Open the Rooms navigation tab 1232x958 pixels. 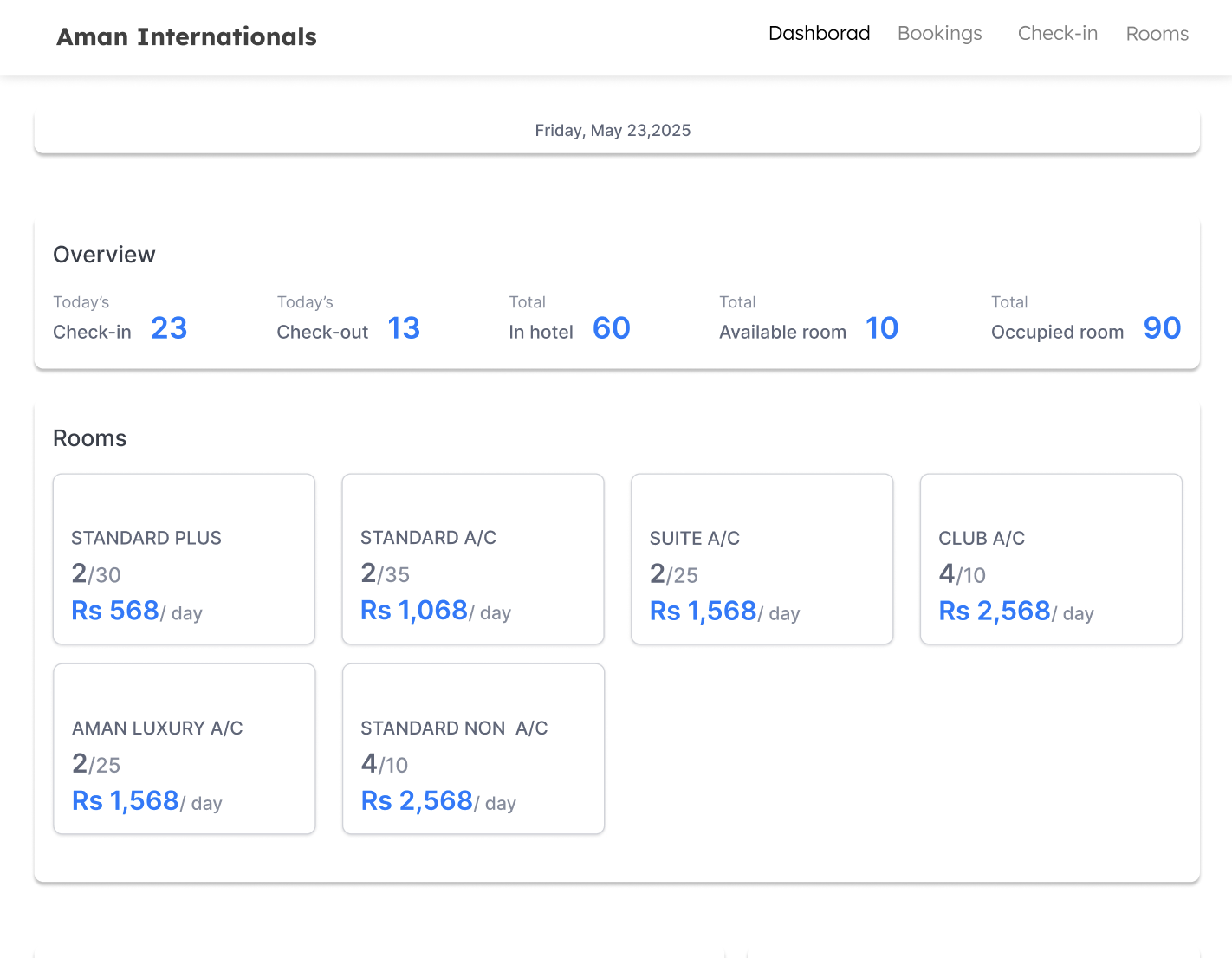point(1157,34)
